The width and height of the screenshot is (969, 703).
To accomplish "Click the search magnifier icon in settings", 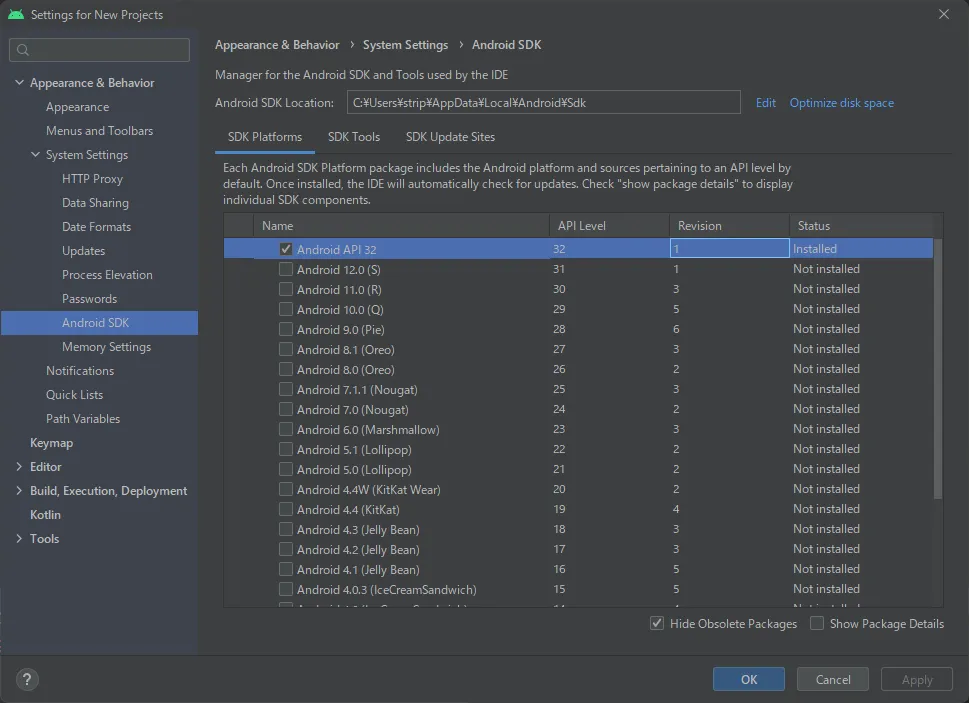I will click(x=23, y=50).
